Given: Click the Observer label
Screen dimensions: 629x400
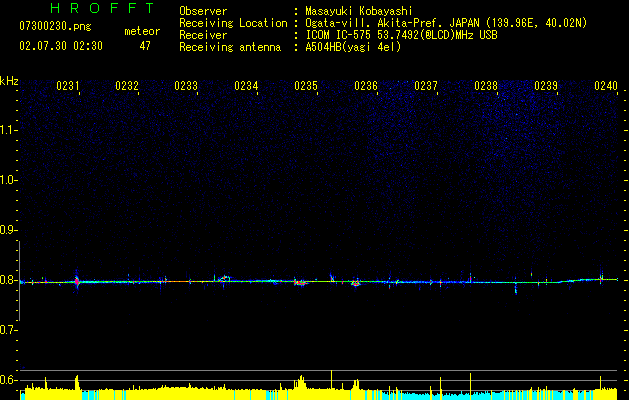Looking at the screenshot, I should pos(203,11).
